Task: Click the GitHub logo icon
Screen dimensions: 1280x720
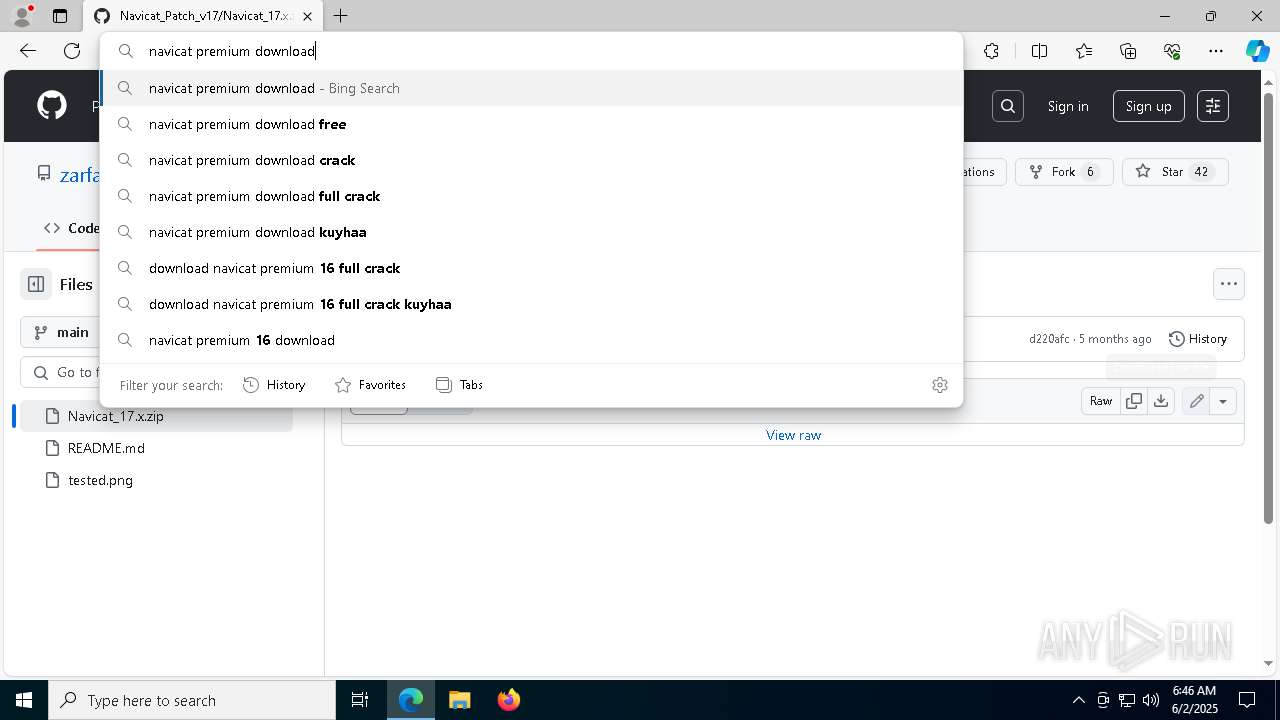Action: pyautogui.click(x=52, y=106)
